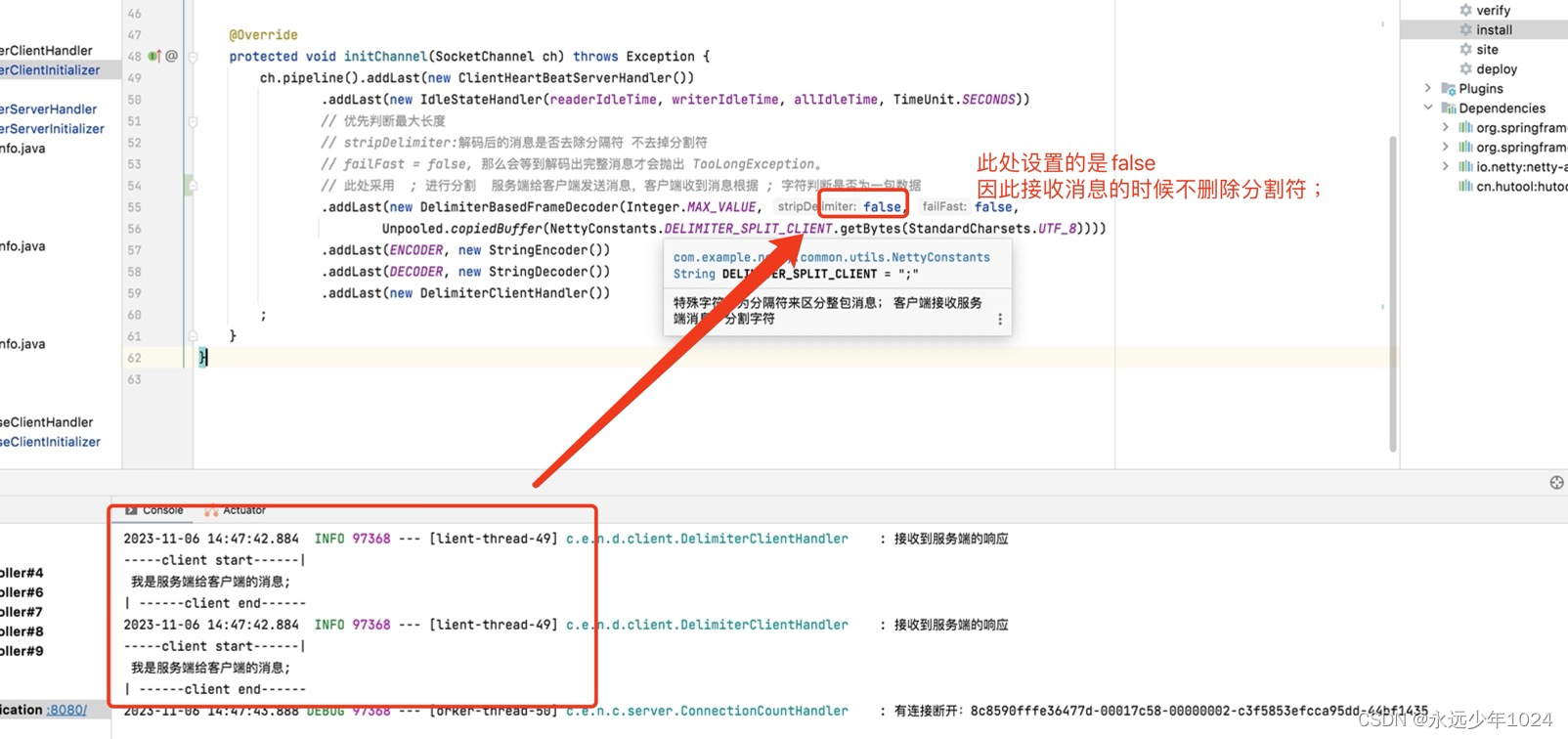Click the crosshair icon above the run panel

point(1556,482)
